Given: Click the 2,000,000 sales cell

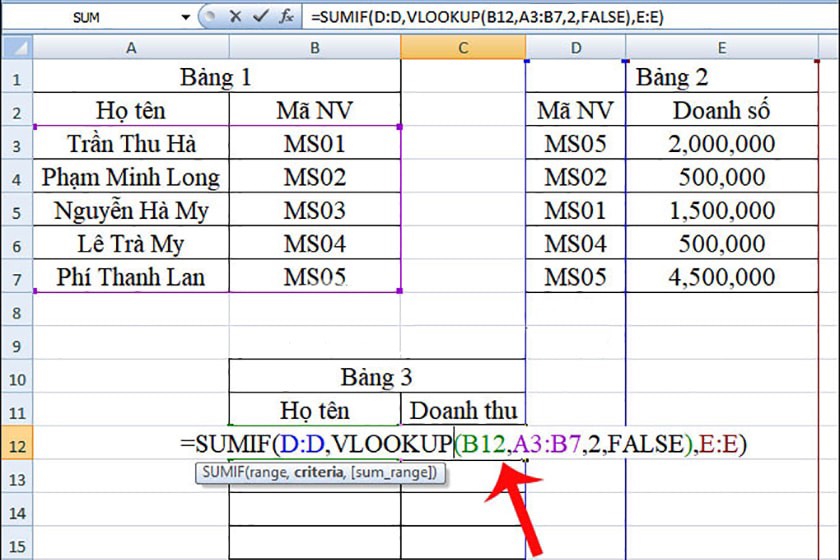Looking at the screenshot, I should tap(722, 143).
